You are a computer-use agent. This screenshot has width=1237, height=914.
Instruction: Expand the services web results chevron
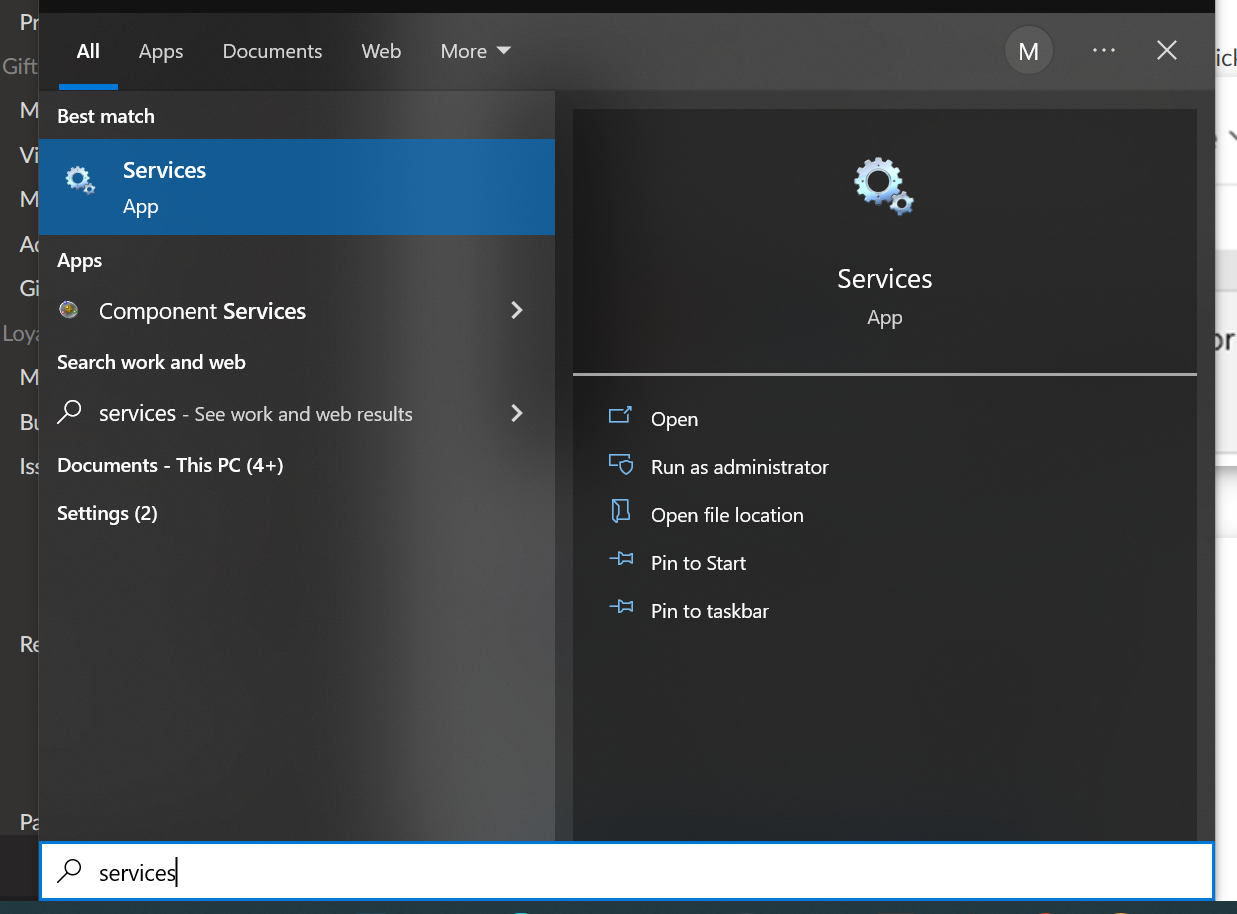[517, 412]
